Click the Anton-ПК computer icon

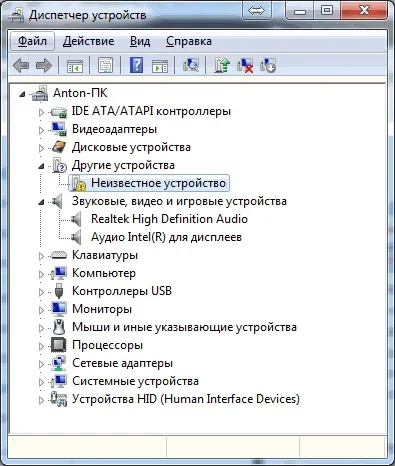(x=40, y=93)
